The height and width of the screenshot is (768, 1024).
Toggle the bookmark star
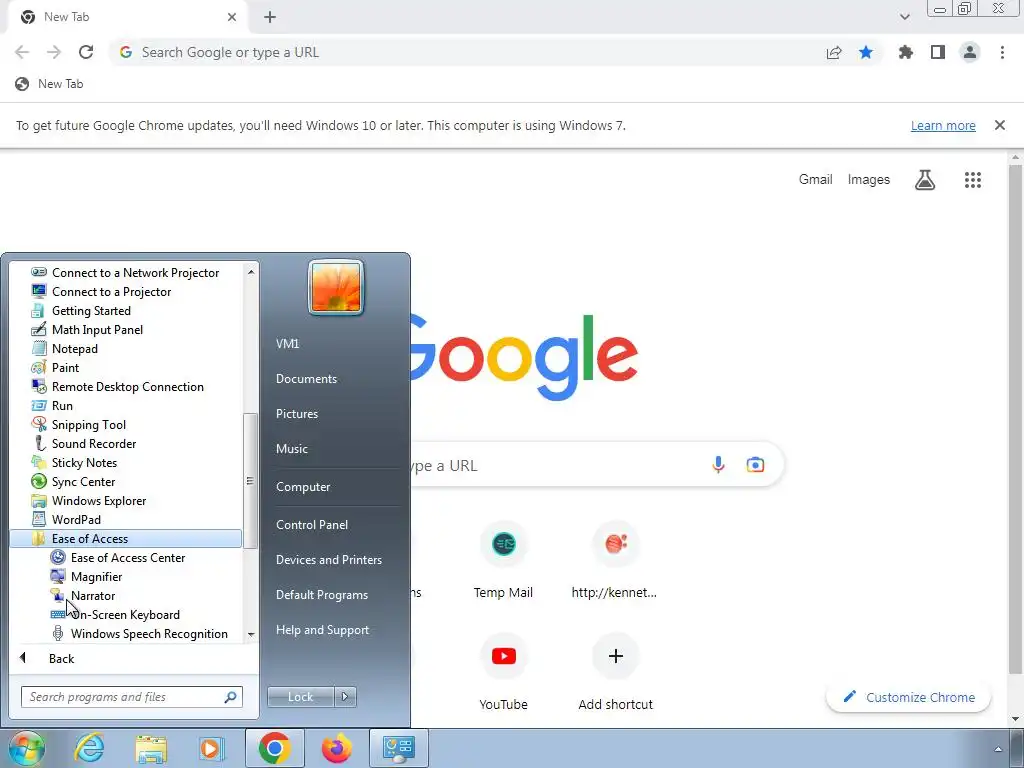click(866, 52)
